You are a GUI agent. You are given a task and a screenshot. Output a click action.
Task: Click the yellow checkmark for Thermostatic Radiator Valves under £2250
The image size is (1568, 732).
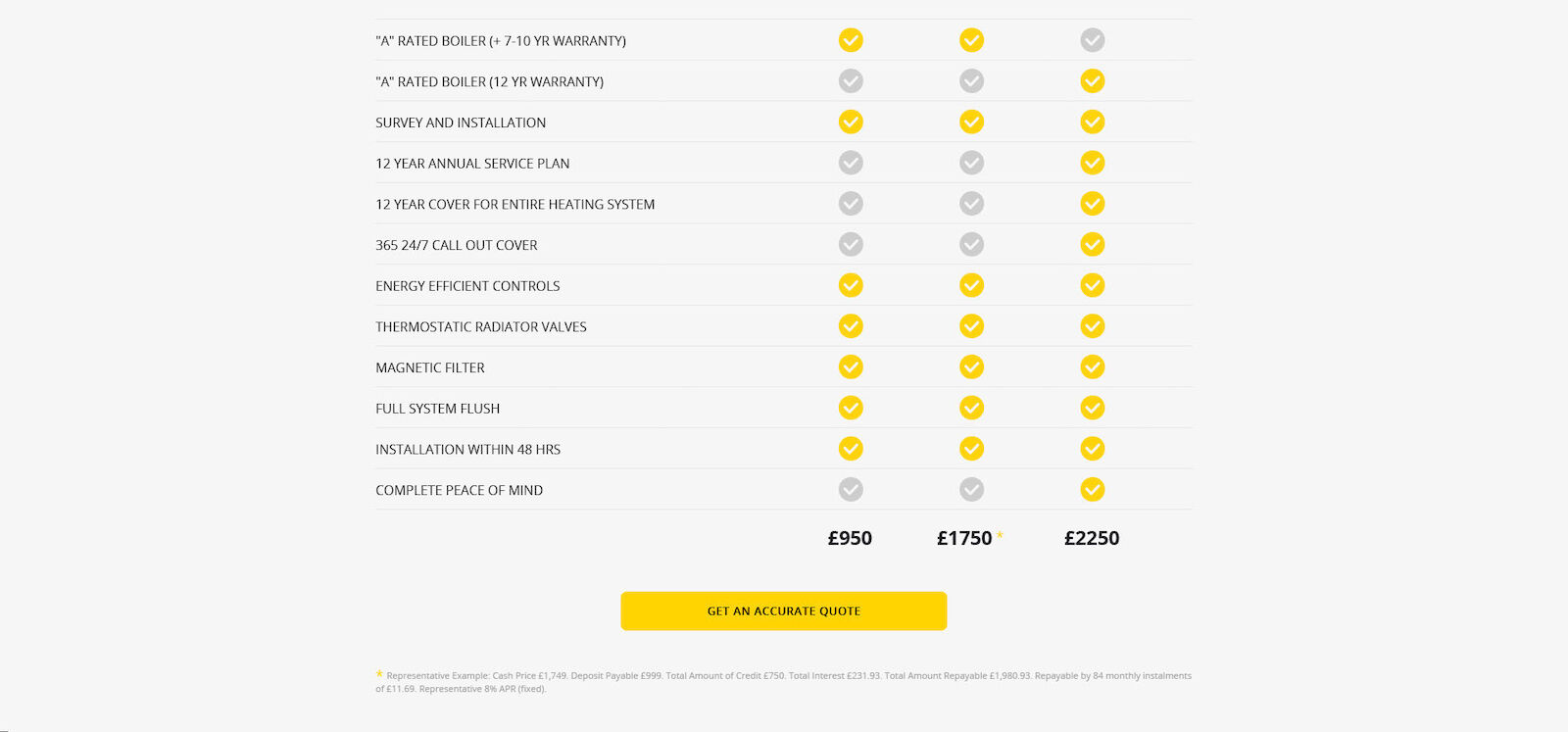pyautogui.click(x=1092, y=326)
